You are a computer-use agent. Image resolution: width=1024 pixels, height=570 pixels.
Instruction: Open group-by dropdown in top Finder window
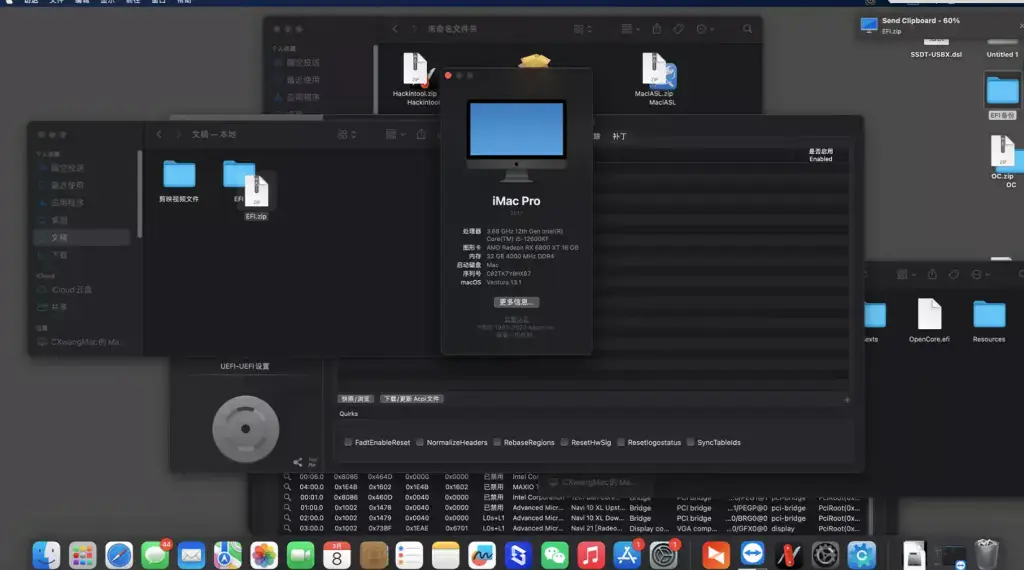pos(630,29)
